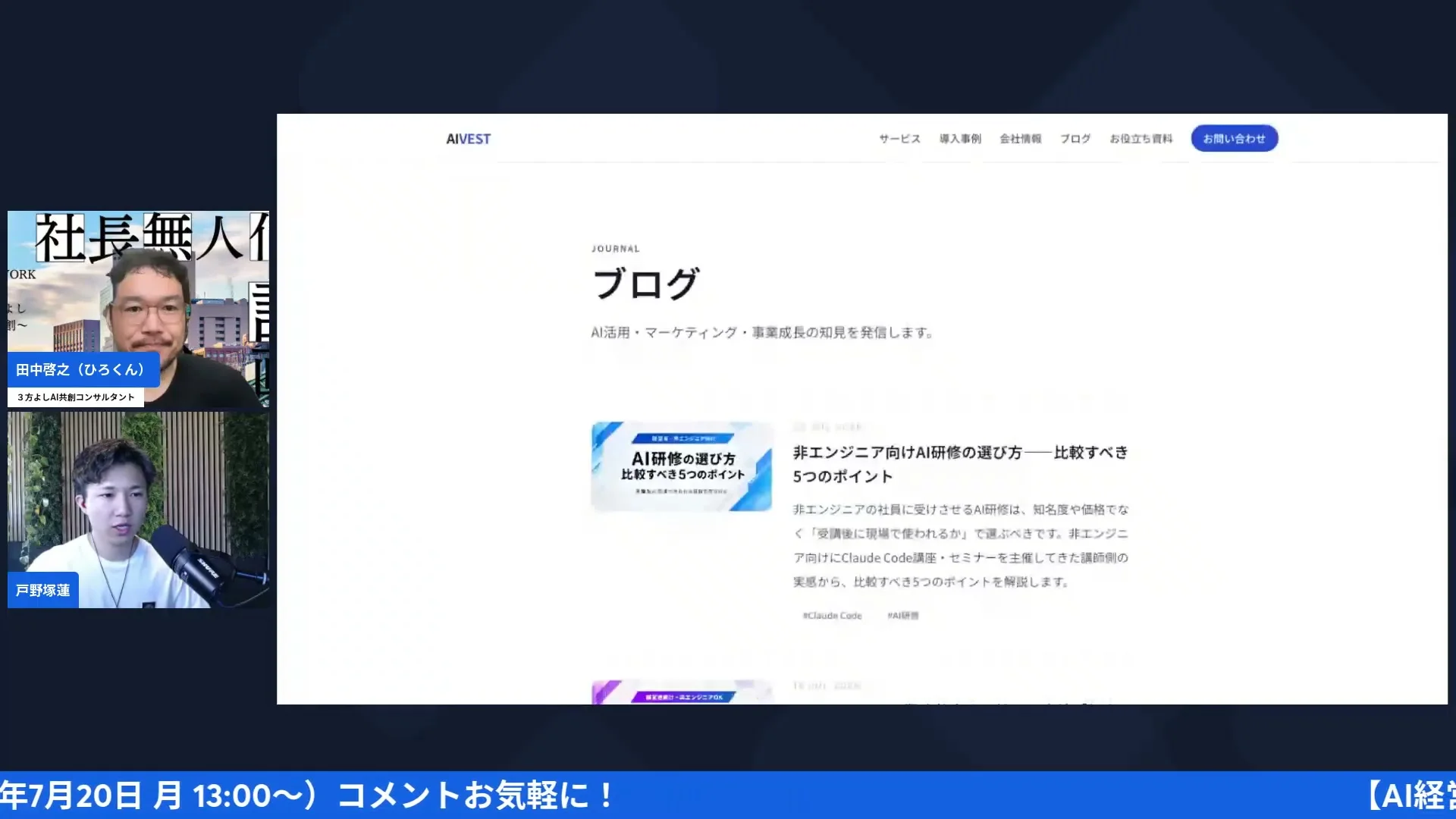Click the ticker text コメントお気軽に！
Viewport: 1456px width, 819px height.
pos(476,796)
